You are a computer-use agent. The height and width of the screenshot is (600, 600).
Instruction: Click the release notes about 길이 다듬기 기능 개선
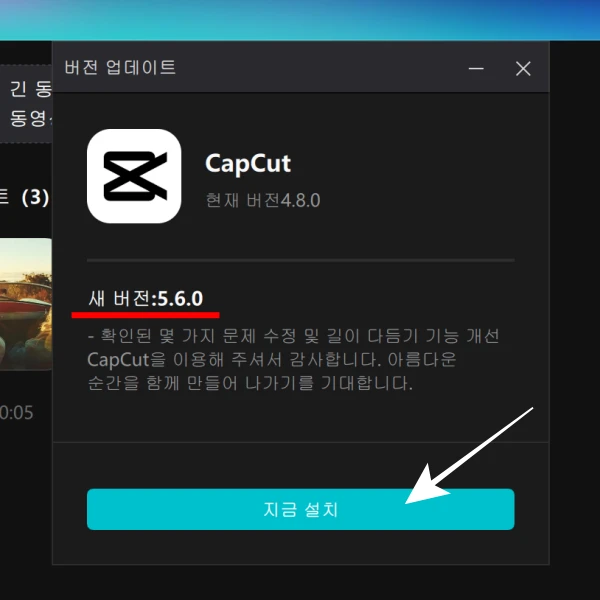click(293, 336)
